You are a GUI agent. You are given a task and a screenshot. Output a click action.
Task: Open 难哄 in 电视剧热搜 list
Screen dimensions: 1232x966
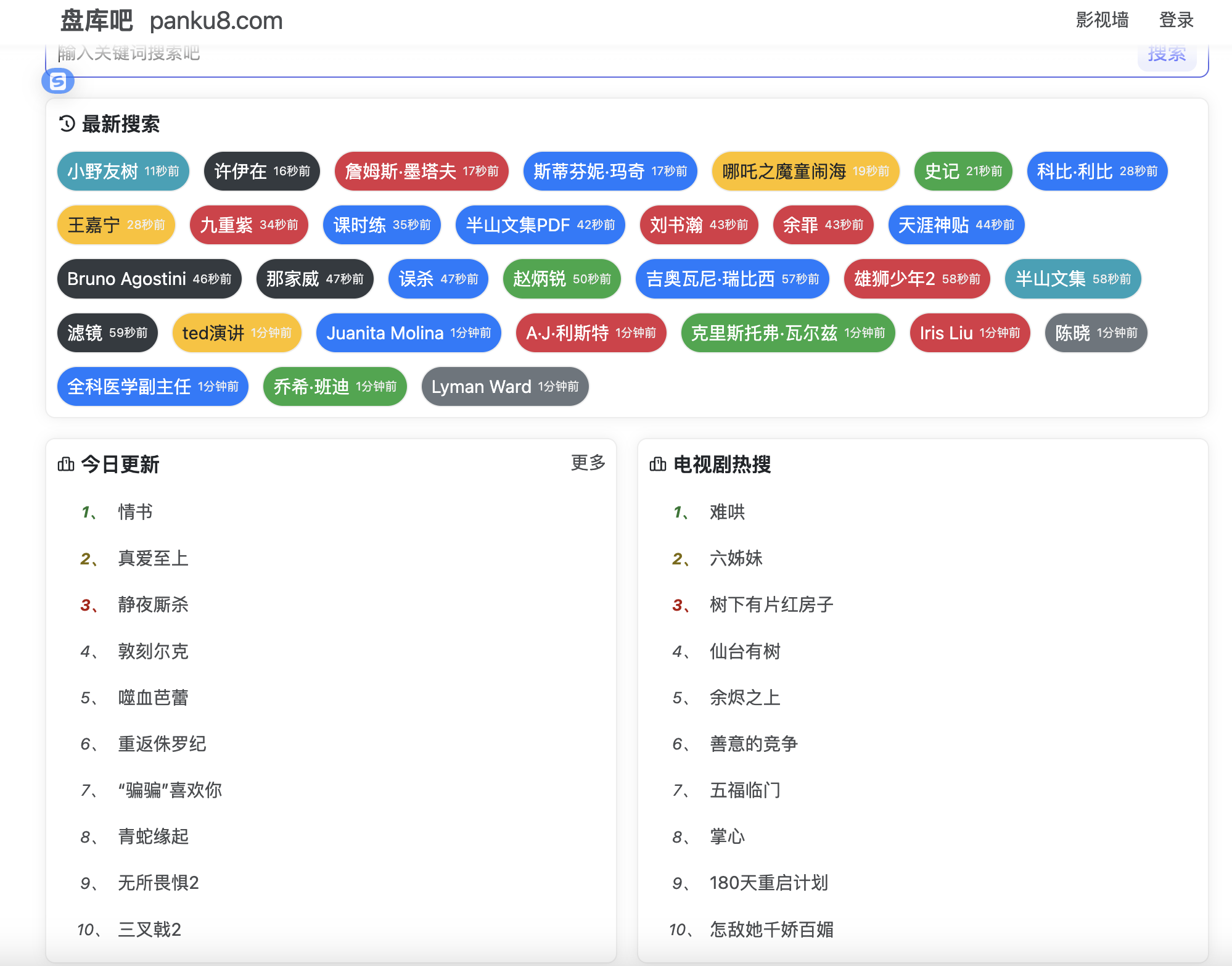[x=727, y=512]
